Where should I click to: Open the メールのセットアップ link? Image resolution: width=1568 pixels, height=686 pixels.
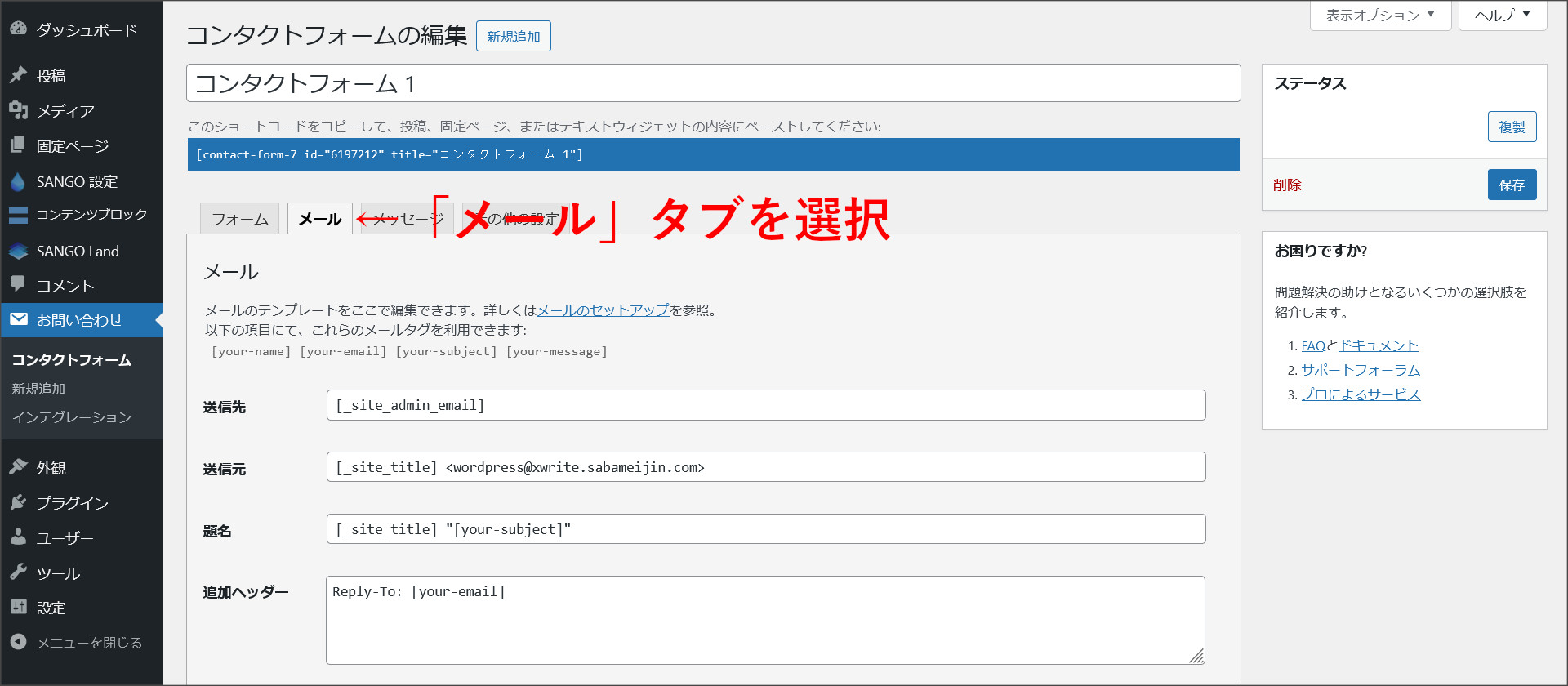[603, 310]
